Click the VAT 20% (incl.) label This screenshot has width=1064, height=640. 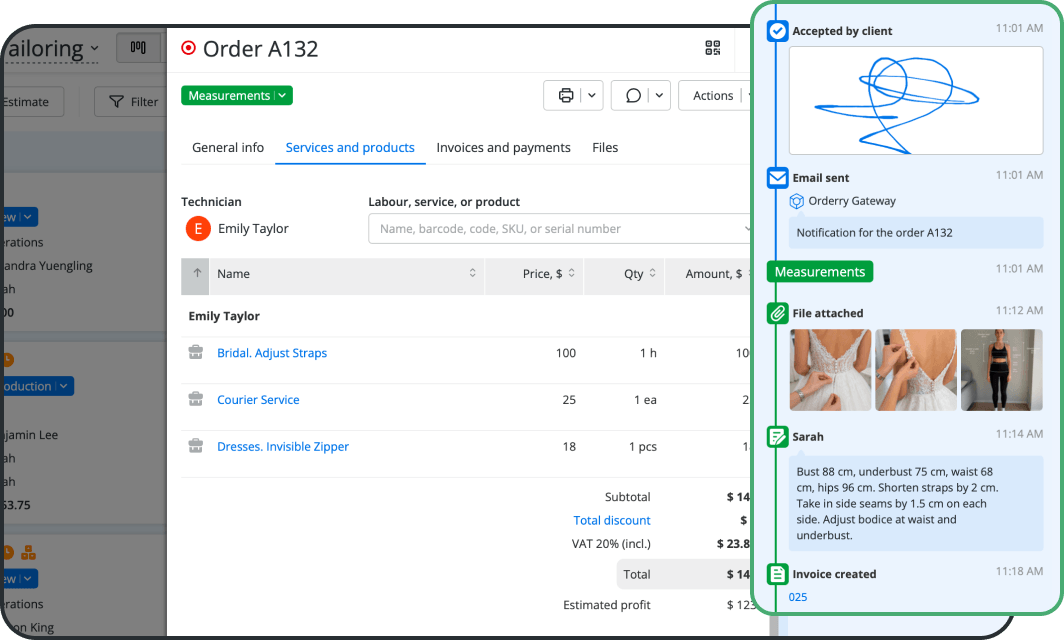611,544
